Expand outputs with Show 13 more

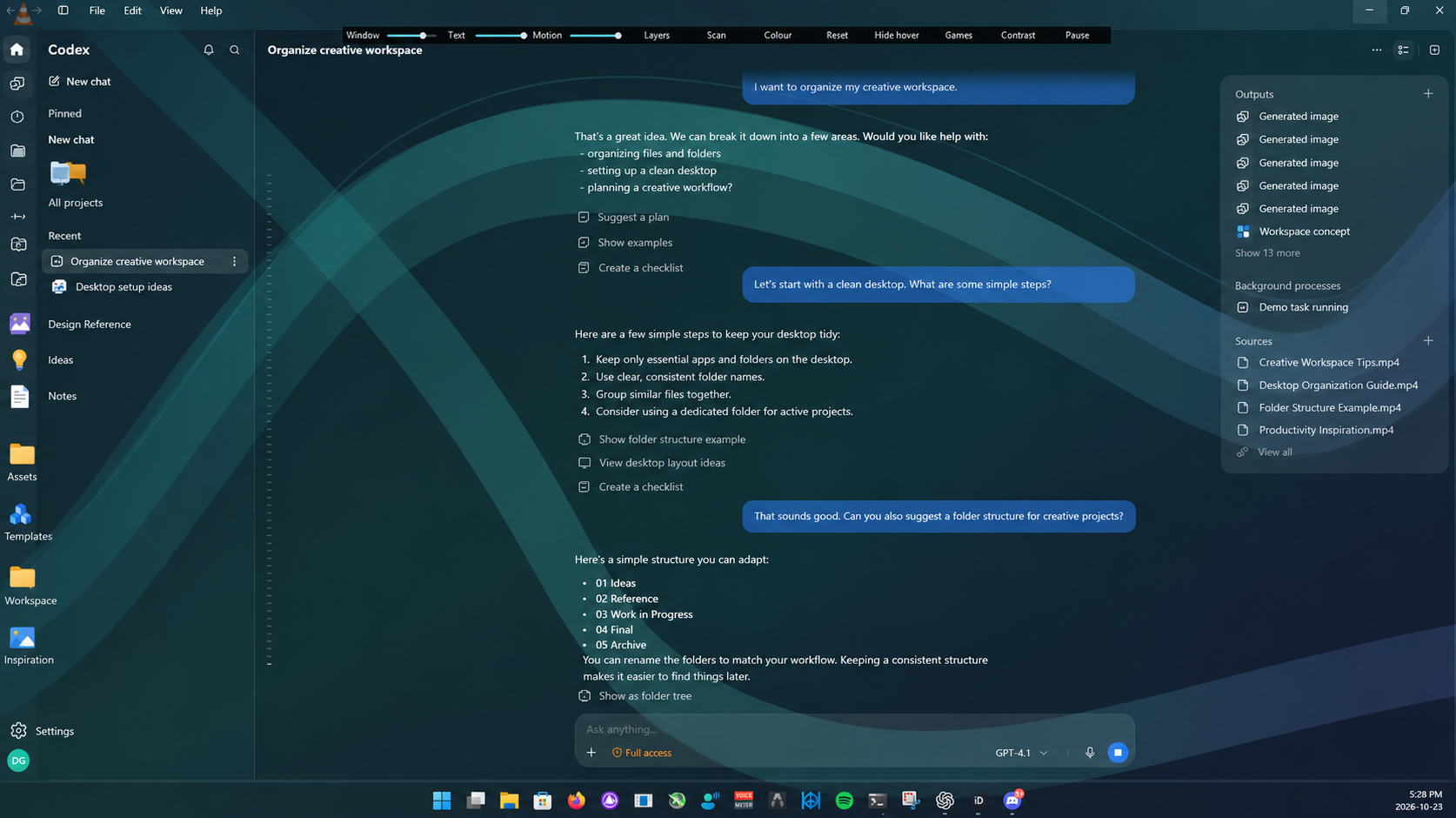coord(1267,253)
